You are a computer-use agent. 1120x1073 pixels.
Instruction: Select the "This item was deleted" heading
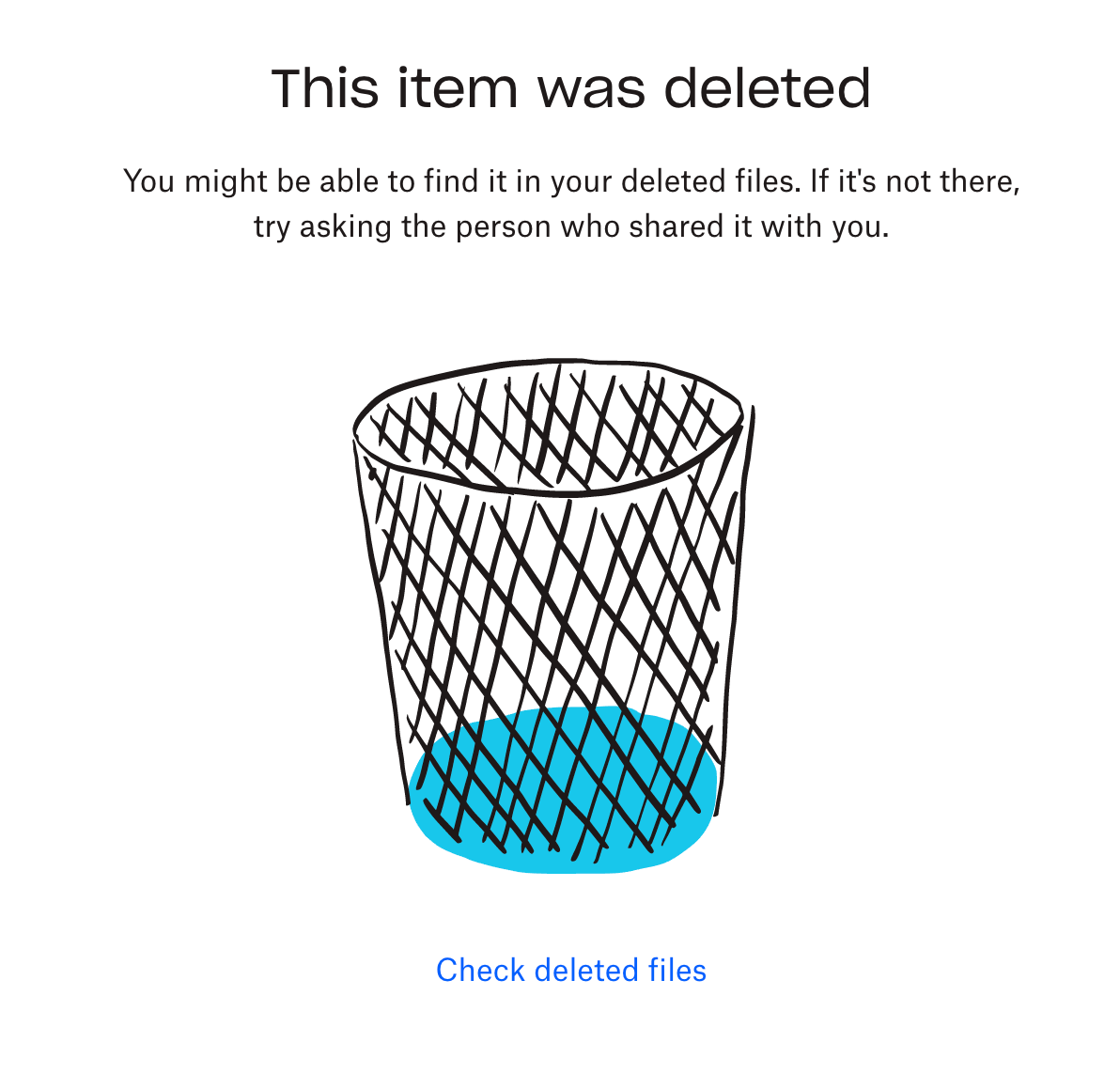click(571, 88)
